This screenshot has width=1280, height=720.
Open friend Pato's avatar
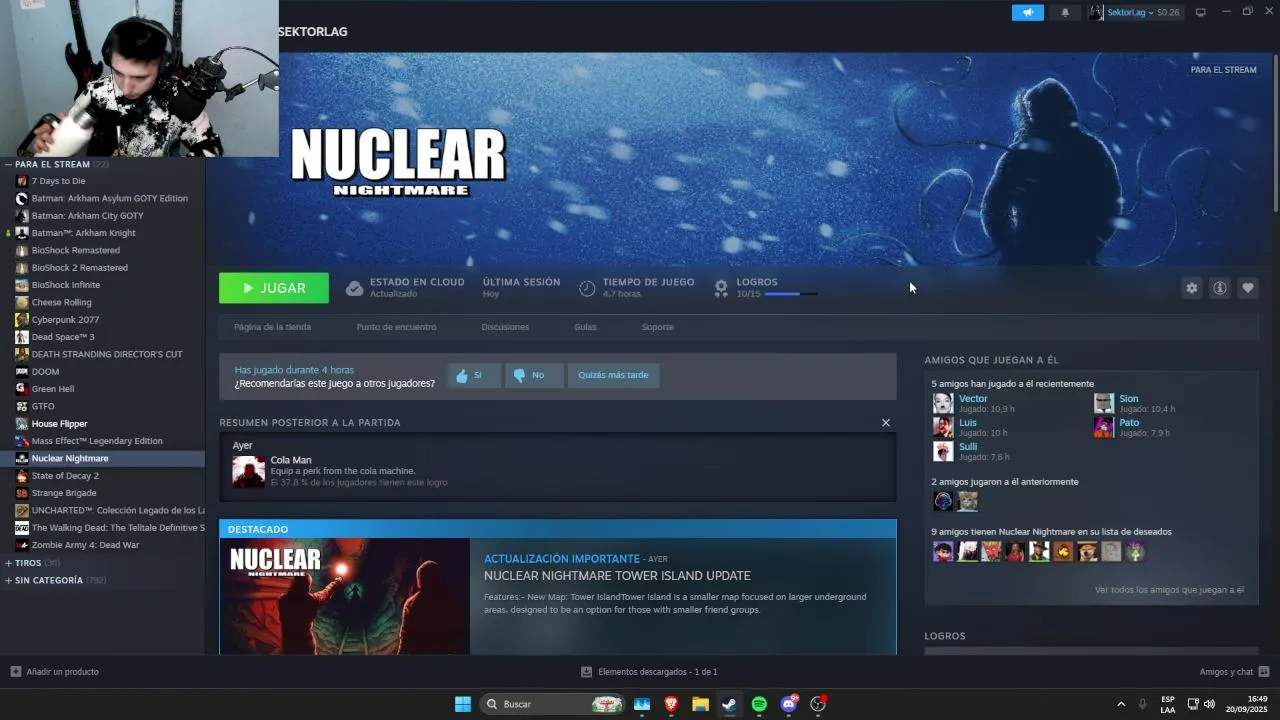[x=1104, y=427]
